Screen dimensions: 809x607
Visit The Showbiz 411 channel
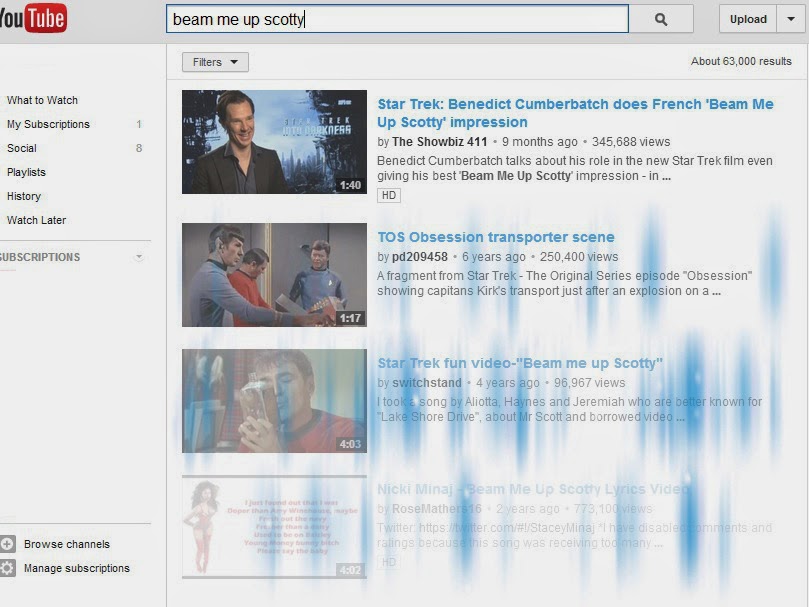pos(440,141)
